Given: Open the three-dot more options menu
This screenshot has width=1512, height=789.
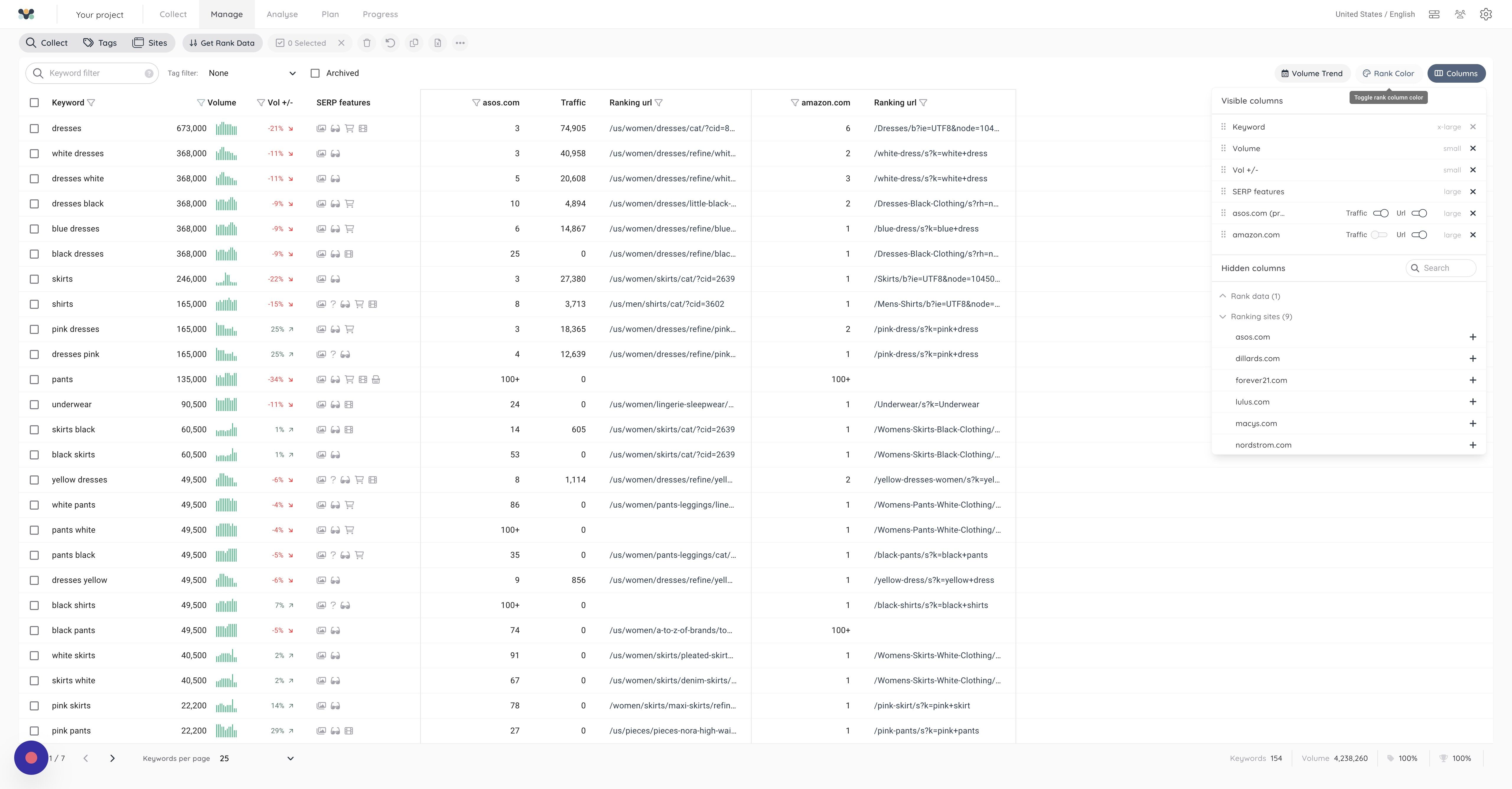Looking at the screenshot, I should [460, 43].
